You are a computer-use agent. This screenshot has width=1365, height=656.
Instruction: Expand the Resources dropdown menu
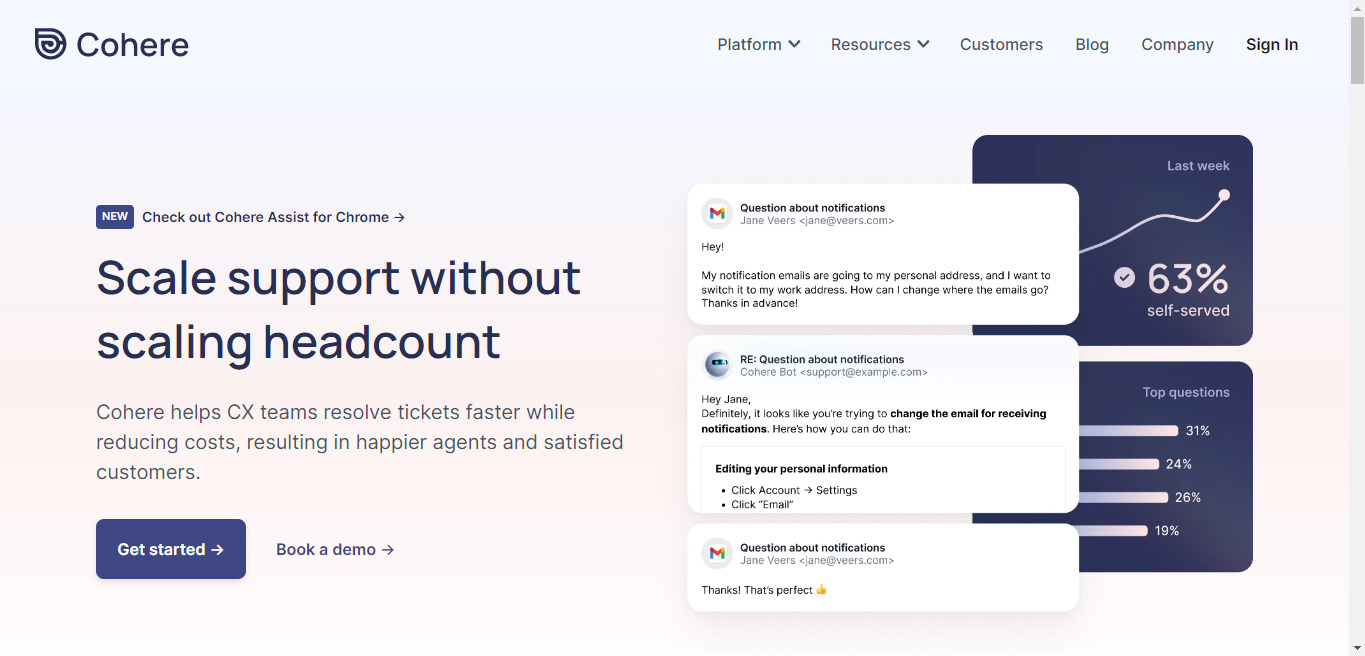[880, 44]
